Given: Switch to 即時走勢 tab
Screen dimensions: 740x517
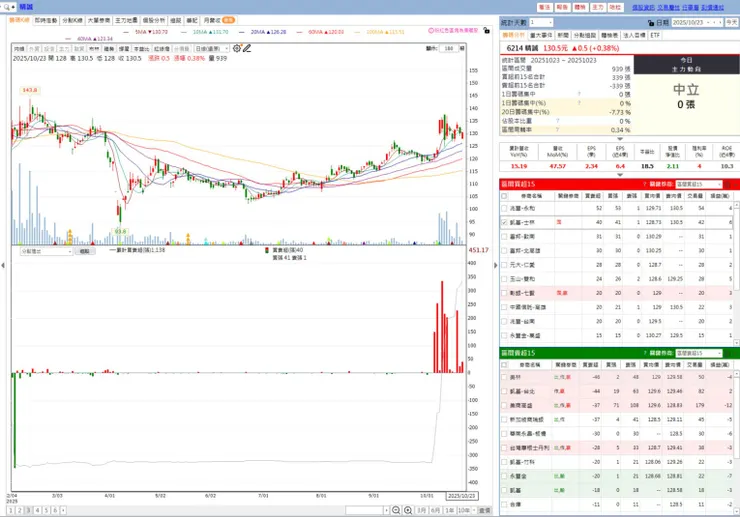Looking at the screenshot, I should pyautogui.click(x=46, y=20).
